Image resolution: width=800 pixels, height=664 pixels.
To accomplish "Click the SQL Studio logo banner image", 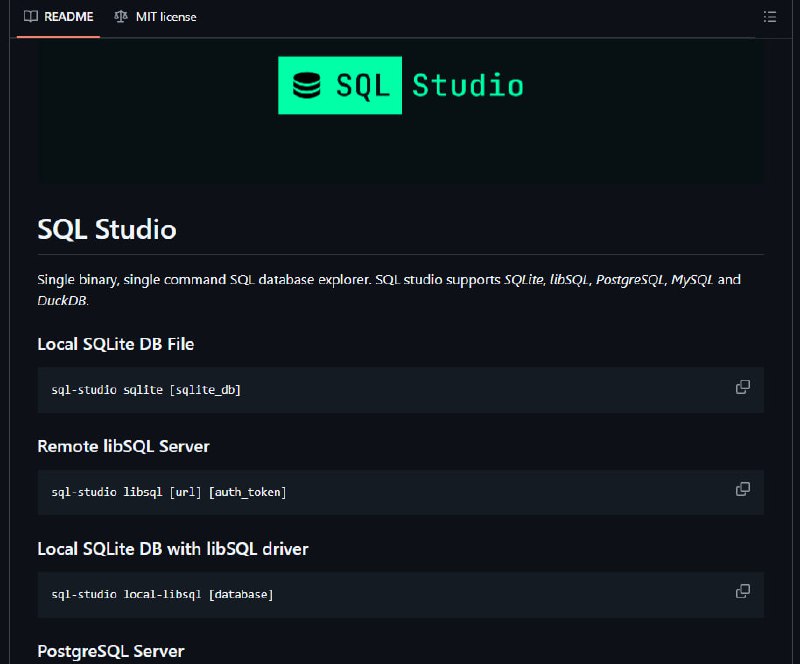I will pos(401,111).
